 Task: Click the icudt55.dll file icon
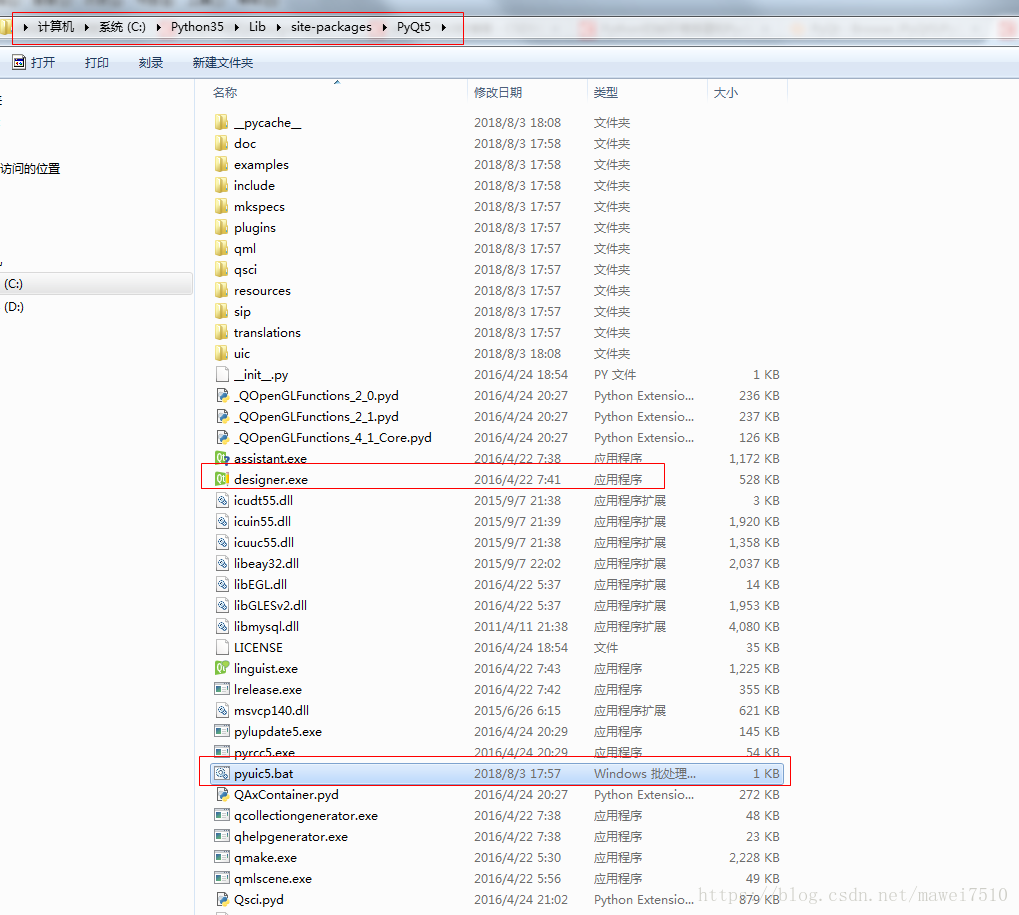point(222,500)
